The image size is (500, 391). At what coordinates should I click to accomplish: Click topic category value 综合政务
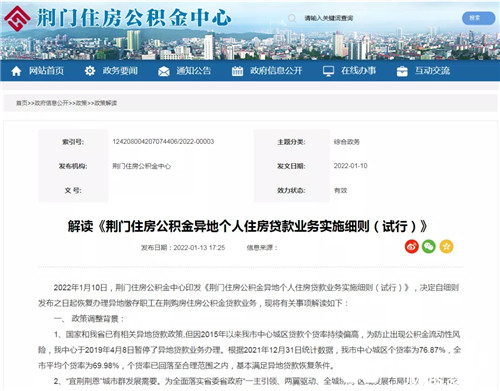[347, 142]
